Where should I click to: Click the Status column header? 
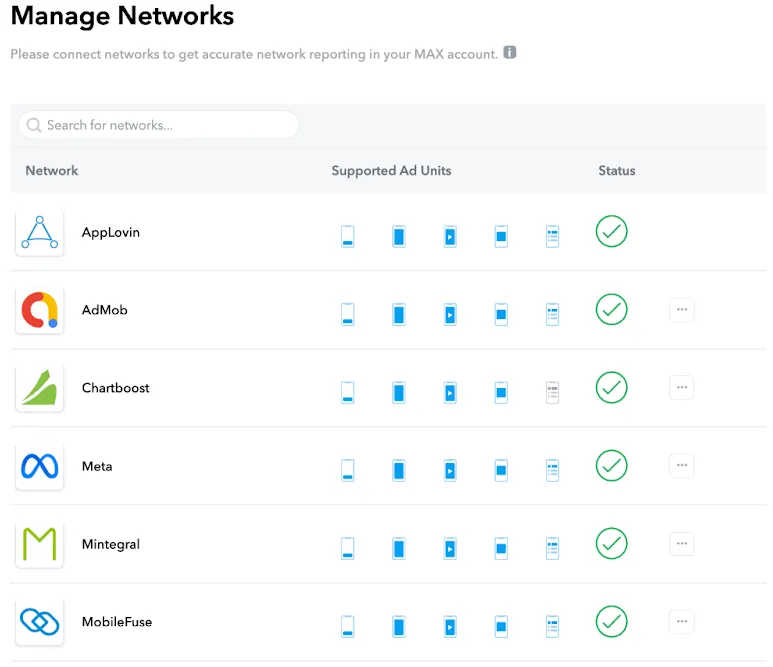tap(617, 171)
